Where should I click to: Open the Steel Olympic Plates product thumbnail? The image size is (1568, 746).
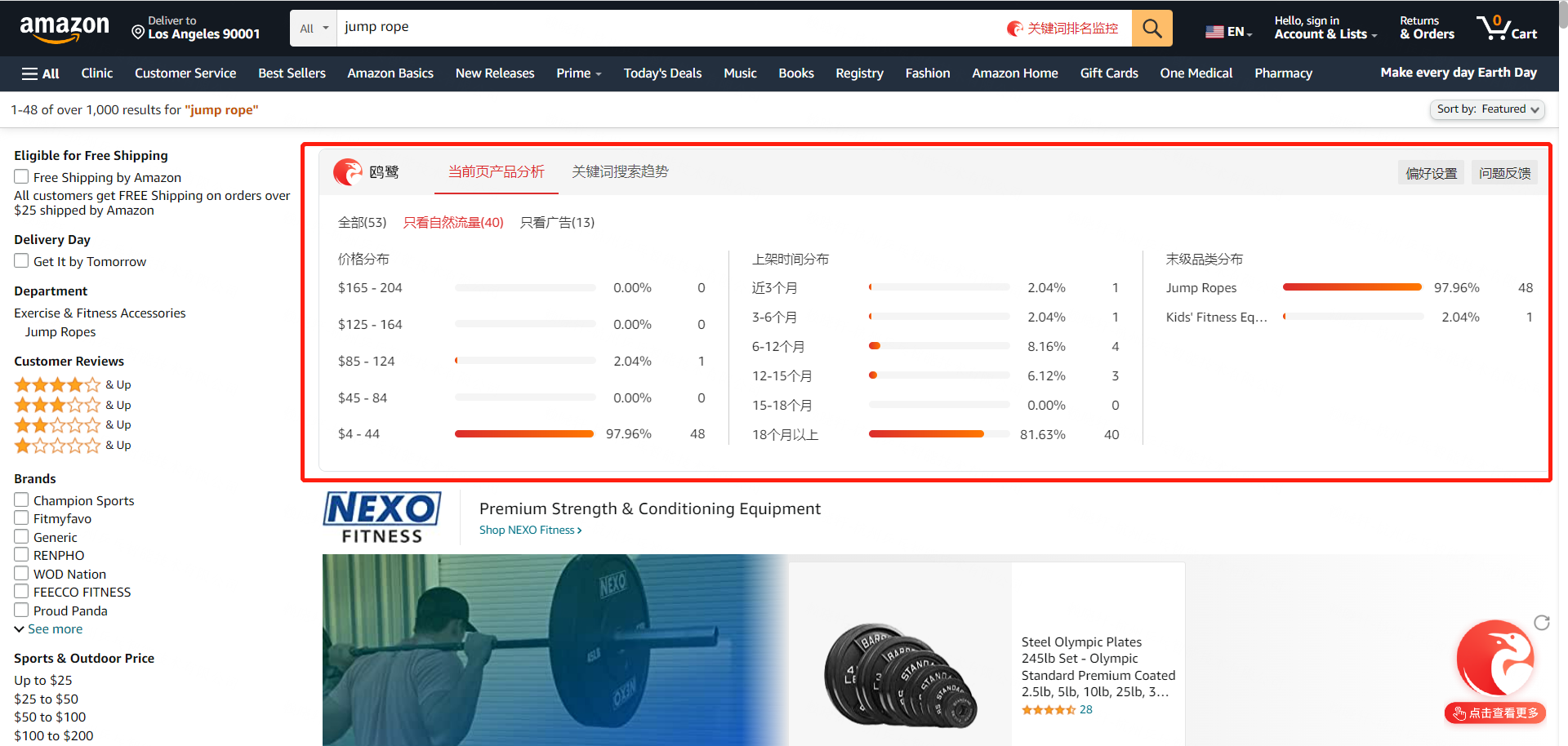point(900,676)
